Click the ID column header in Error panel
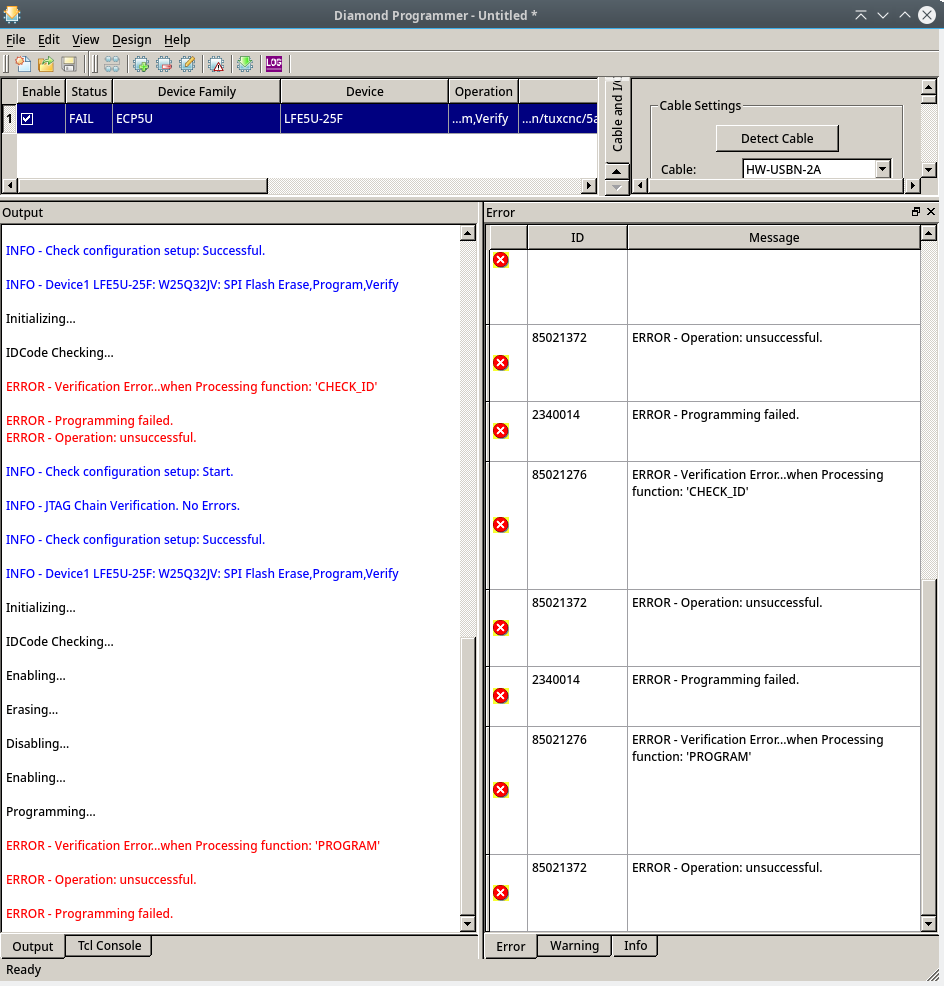 577,238
